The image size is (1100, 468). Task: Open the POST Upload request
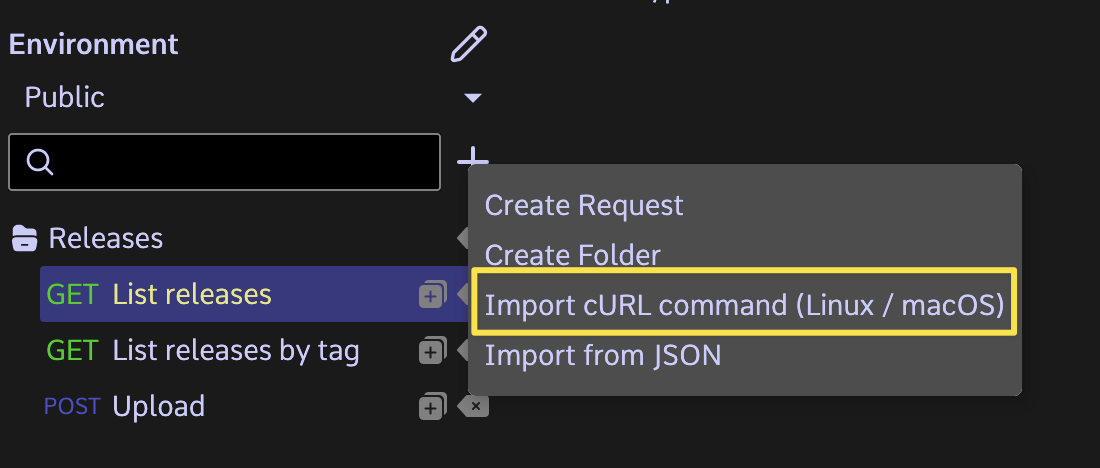(158, 407)
